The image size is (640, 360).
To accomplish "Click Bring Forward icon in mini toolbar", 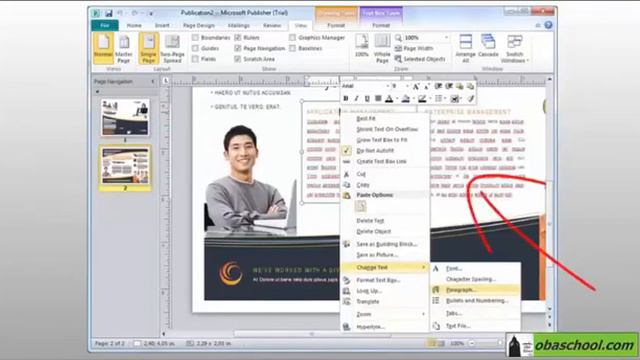I will pyautogui.click(x=460, y=86).
